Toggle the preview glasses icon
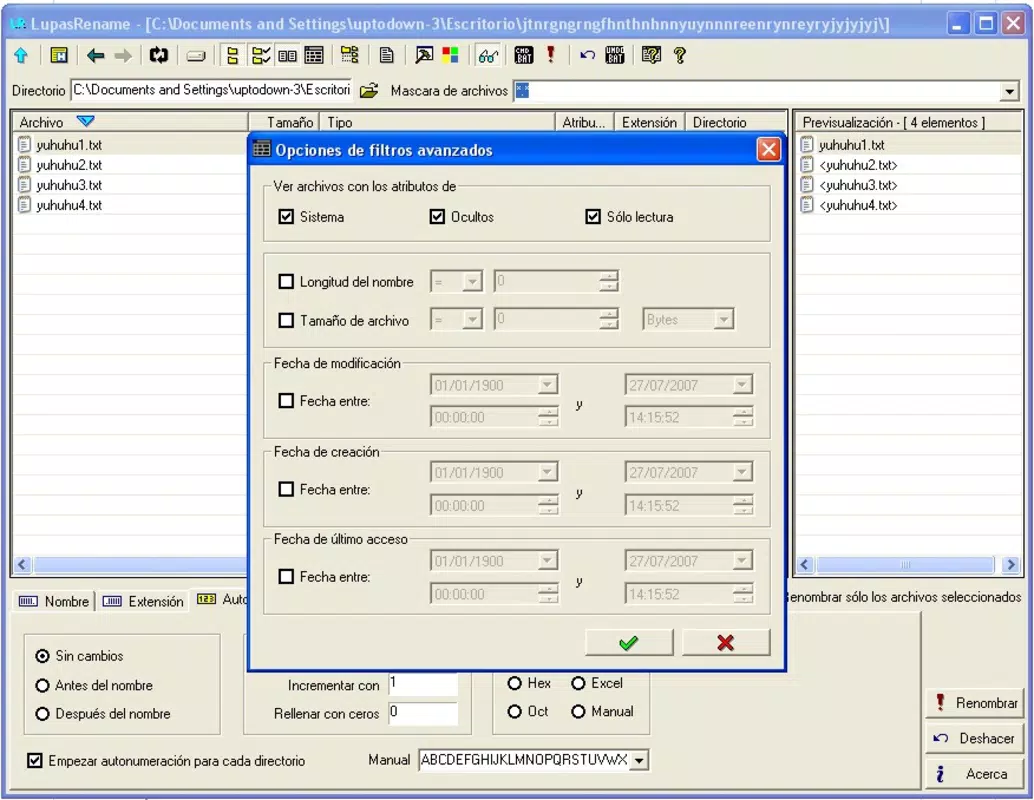1034x800 pixels. pyautogui.click(x=488, y=56)
